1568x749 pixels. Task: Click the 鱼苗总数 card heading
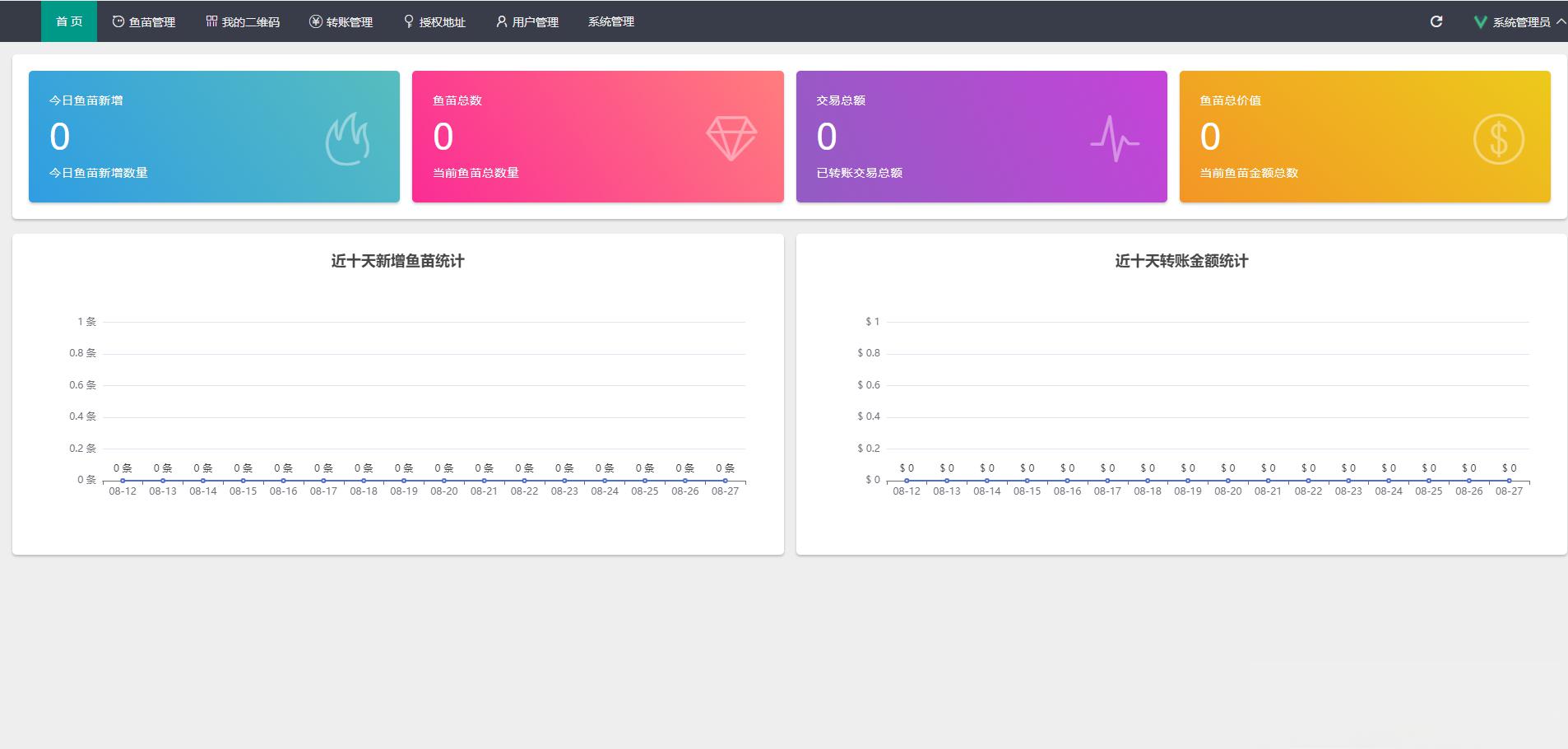point(457,100)
